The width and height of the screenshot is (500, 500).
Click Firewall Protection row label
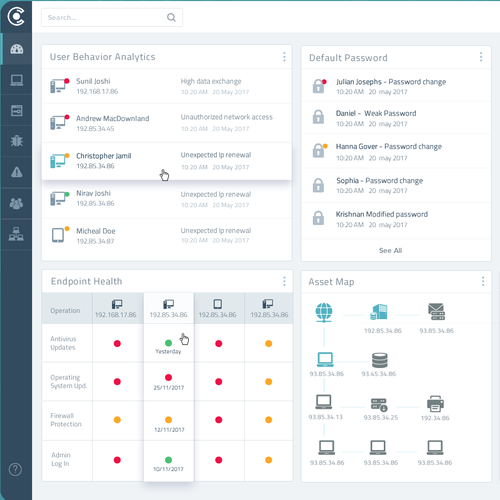coord(66,420)
